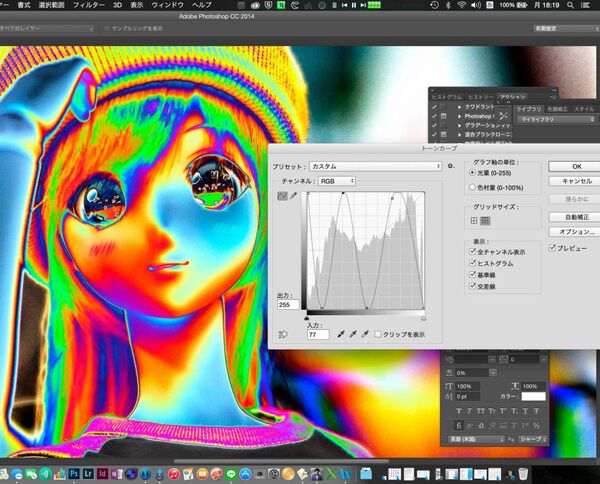Open LINE app from the Dock
Viewport: 600px width, 484px height.
coord(231,474)
